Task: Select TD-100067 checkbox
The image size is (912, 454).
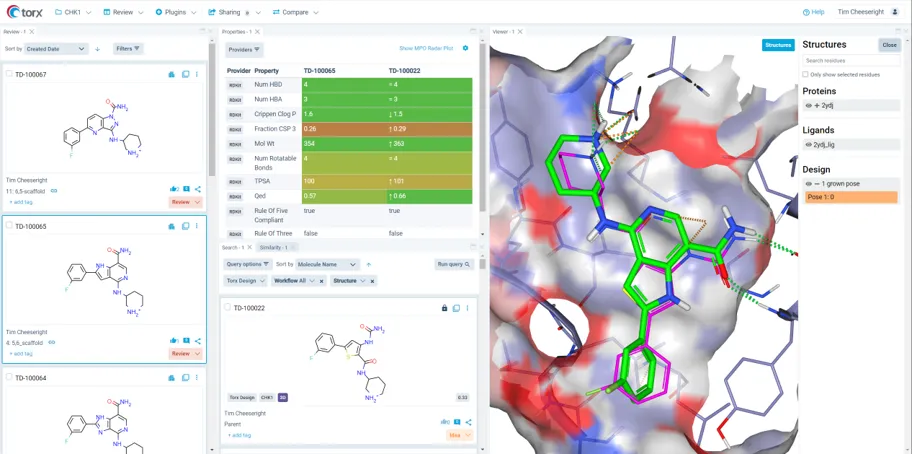Action: point(9,74)
